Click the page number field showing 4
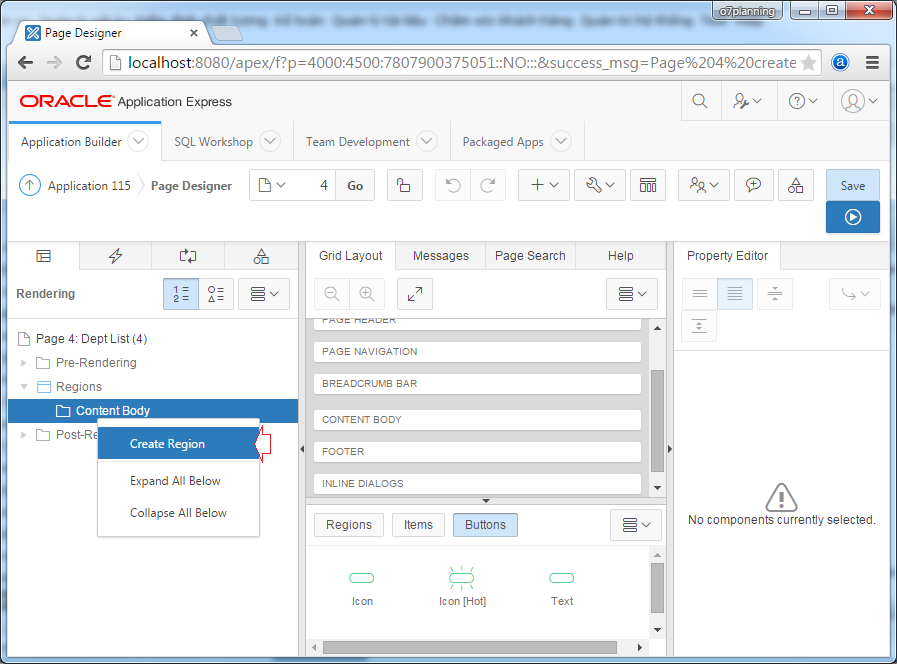This screenshot has height=664, width=897. (x=316, y=185)
